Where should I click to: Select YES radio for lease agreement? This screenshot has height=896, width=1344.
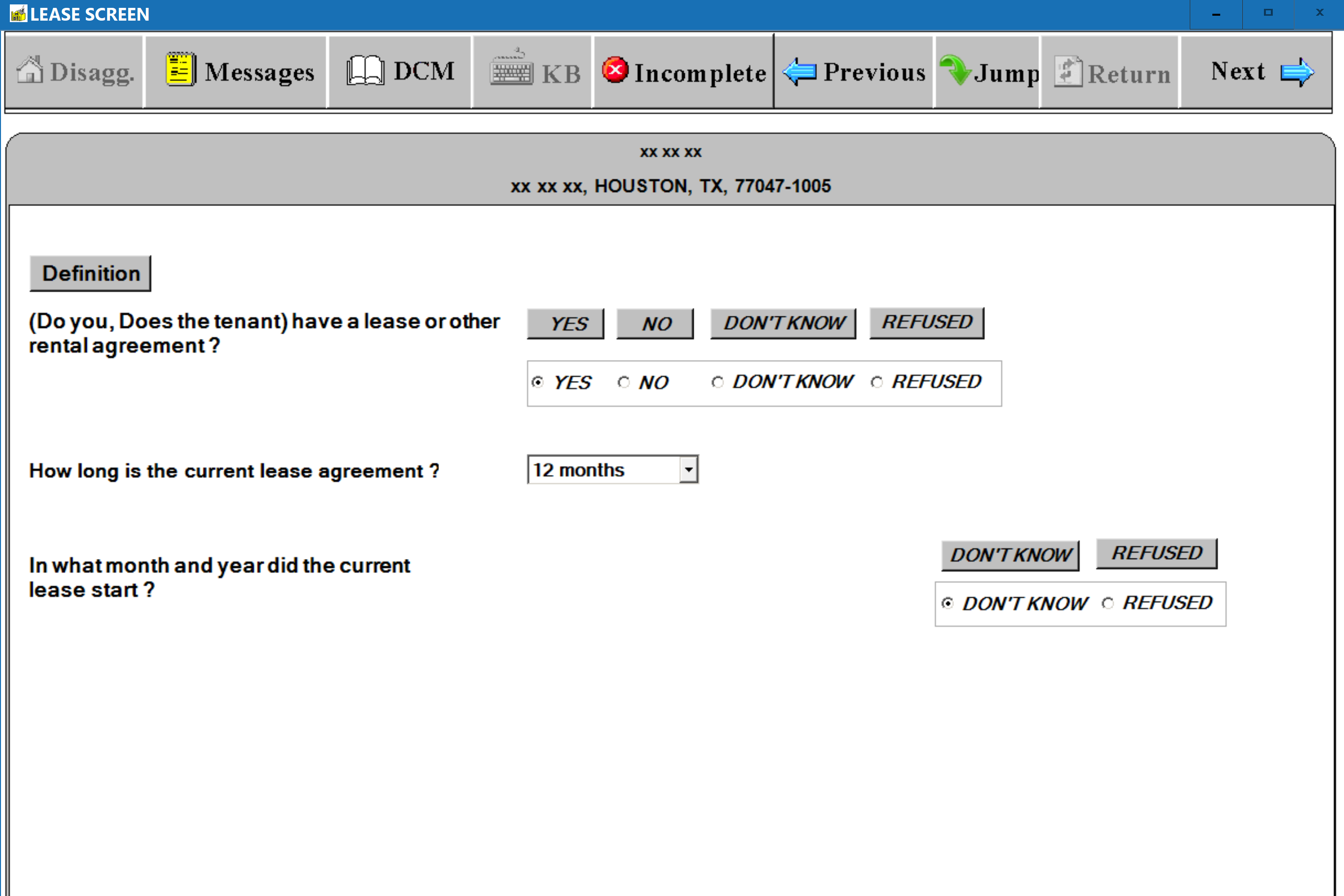[537, 382]
